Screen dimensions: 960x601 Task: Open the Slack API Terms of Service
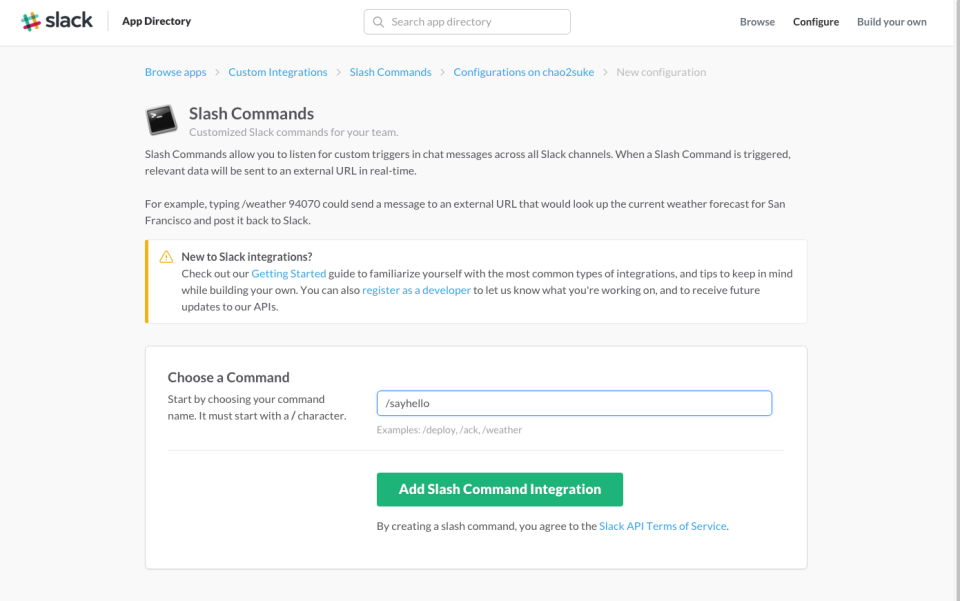(662, 525)
